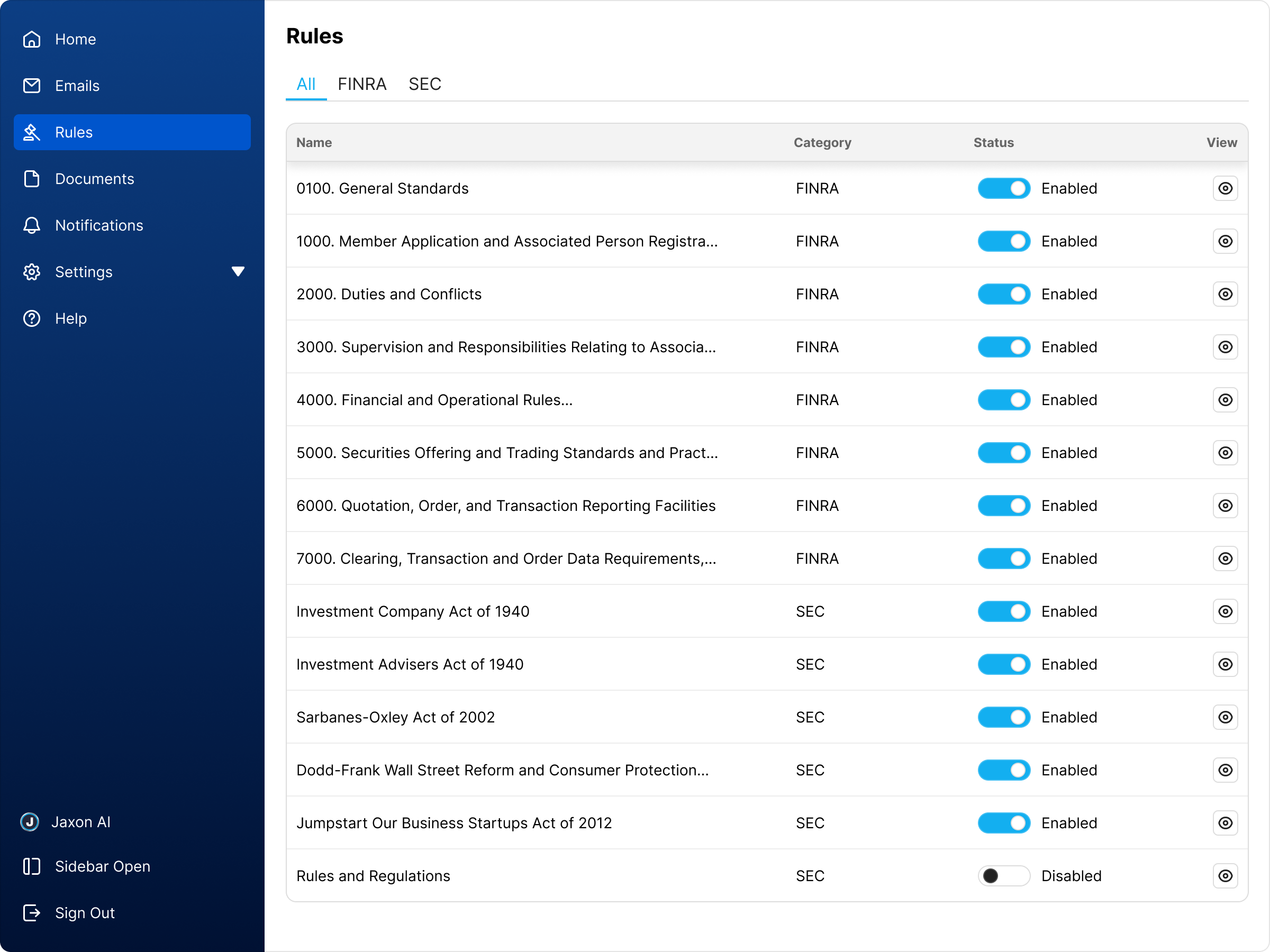View the 0100. General Standards rule

coord(1225,188)
